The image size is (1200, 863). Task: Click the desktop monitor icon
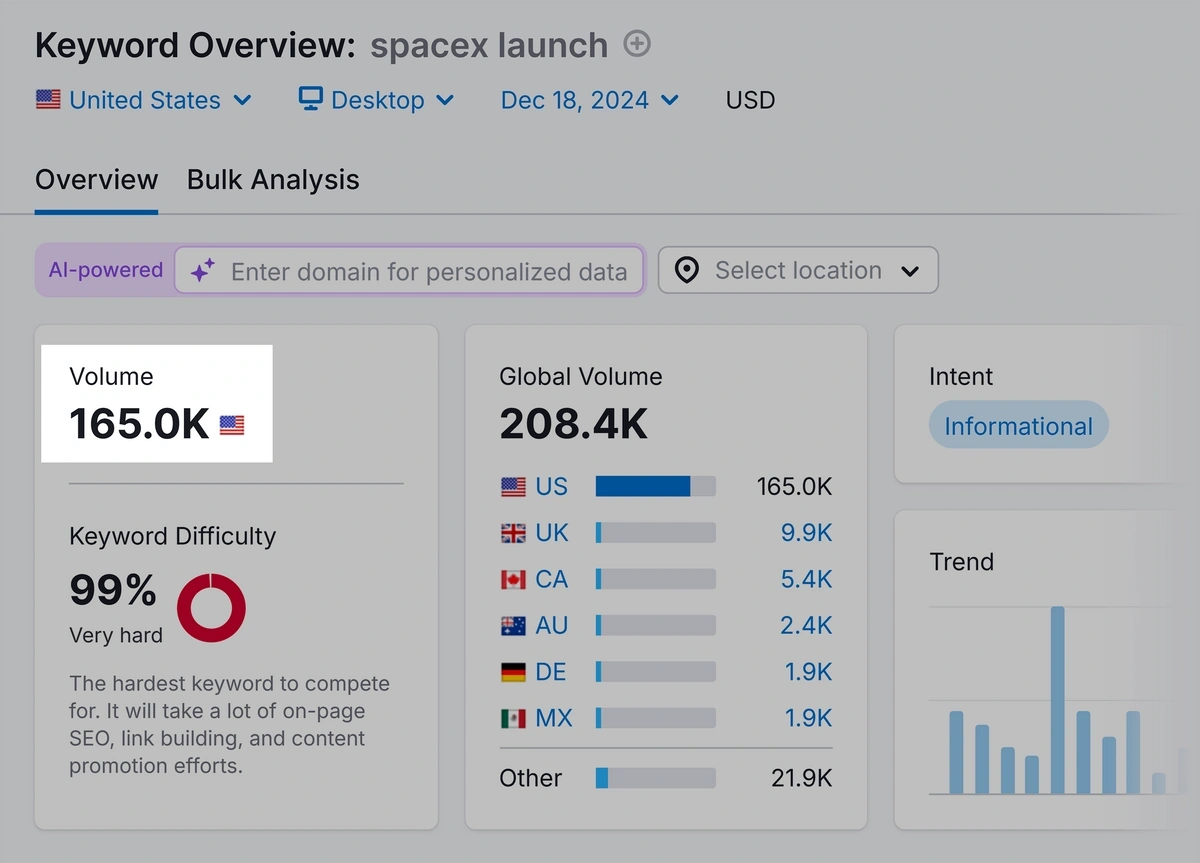point(311,99)
